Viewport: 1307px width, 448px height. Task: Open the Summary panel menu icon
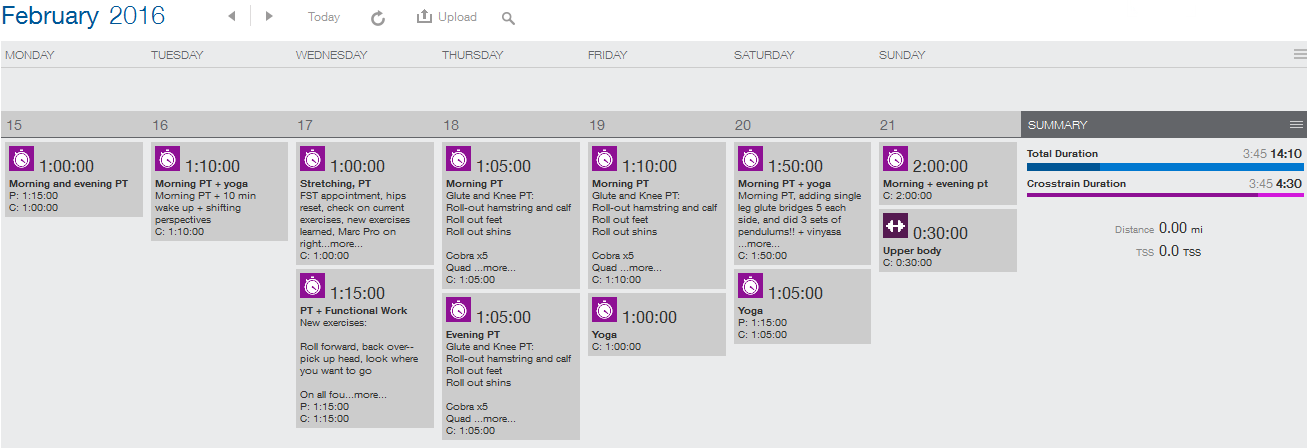coord(1296,125)
